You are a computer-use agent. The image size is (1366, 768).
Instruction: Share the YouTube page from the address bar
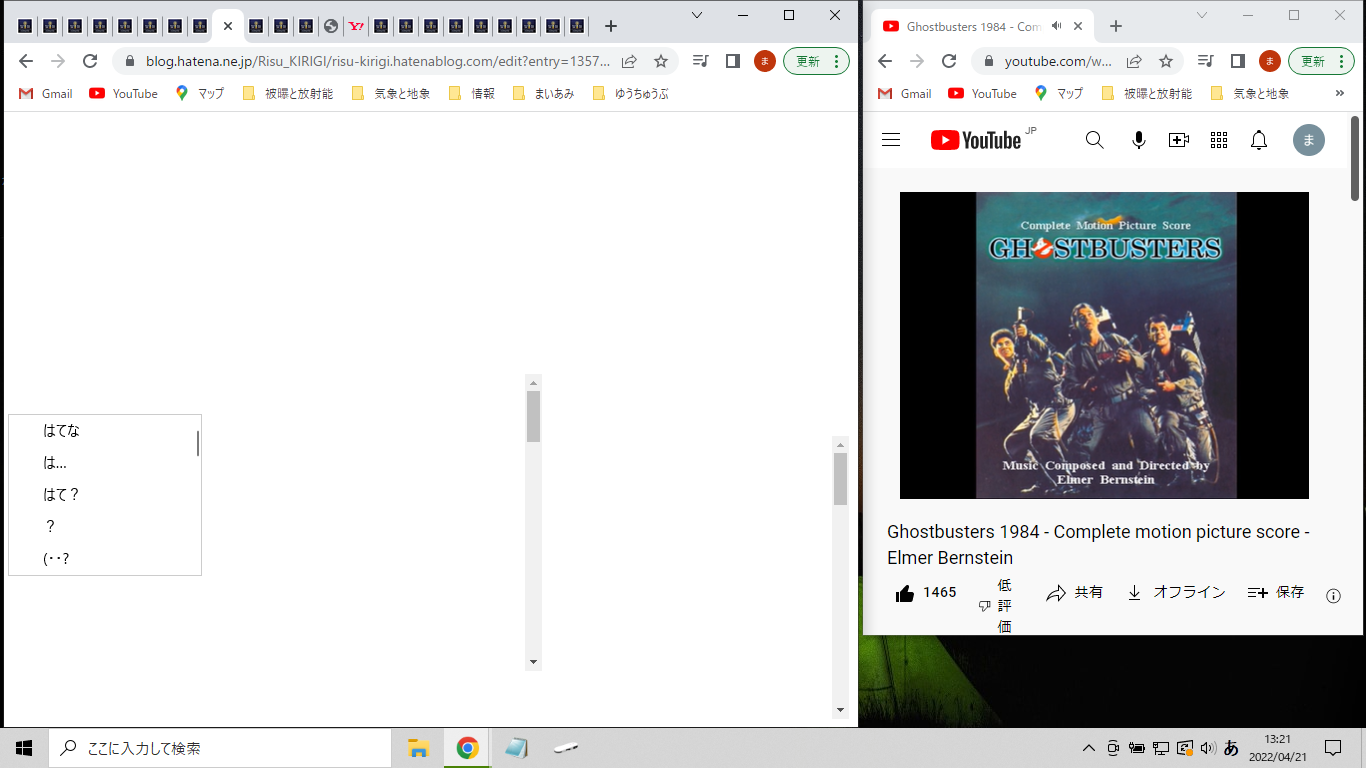[x=1134, y=61]
